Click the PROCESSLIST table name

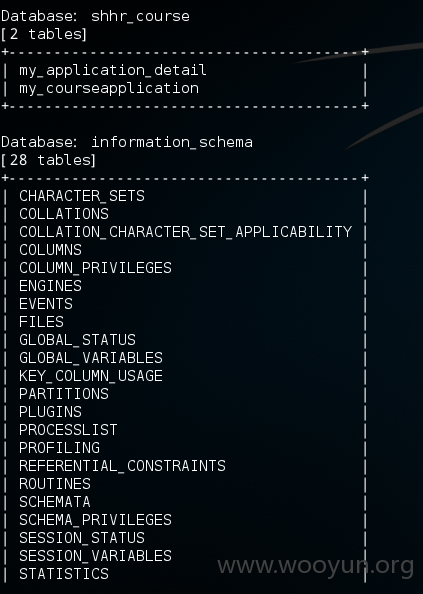click(68, 430)
